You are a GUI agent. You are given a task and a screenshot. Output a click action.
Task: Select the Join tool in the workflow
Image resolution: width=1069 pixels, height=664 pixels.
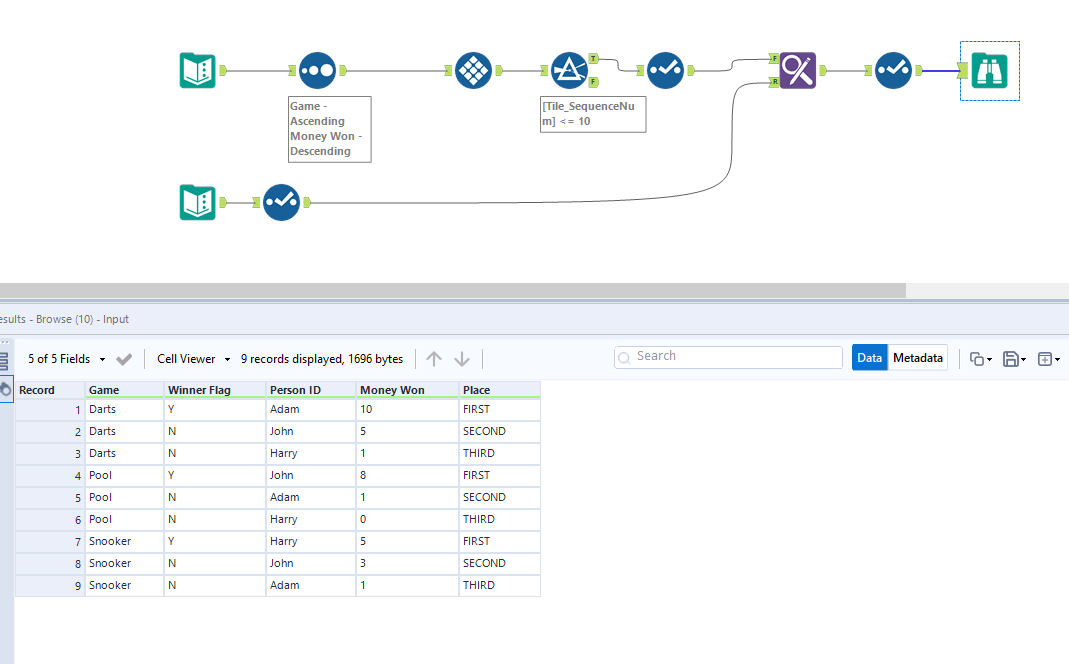click(x=797, y=70)
